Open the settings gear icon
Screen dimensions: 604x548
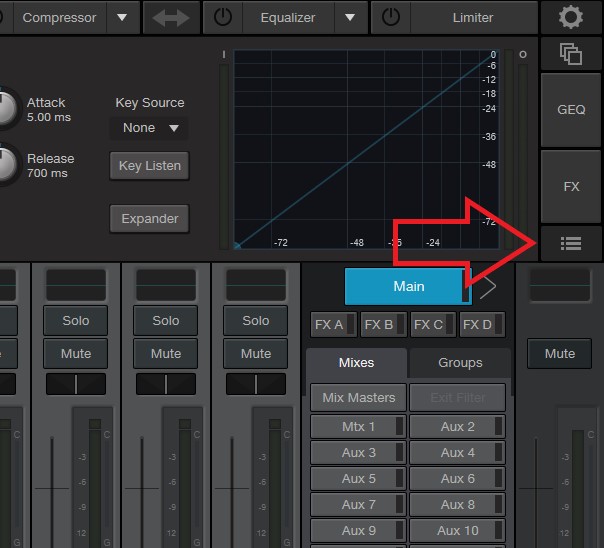click(x=570, y=17)
